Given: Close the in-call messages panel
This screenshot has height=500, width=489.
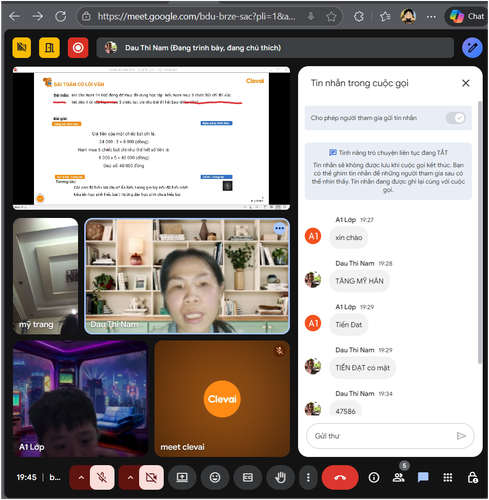Looking at the screenshot, I should click(x=466, y=83).
